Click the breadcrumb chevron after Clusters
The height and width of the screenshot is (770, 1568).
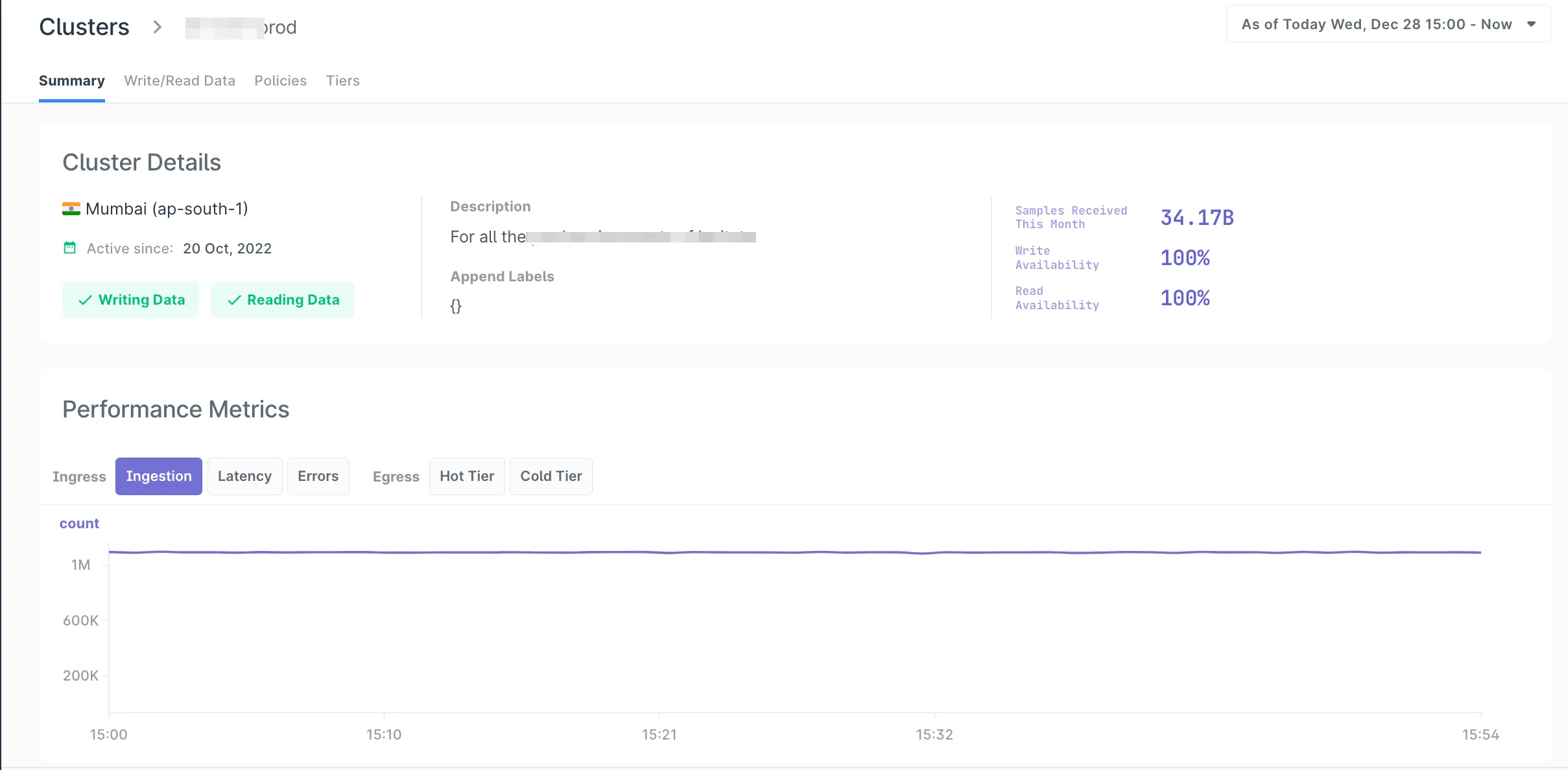pyautogui.click(x=157, y=27)
